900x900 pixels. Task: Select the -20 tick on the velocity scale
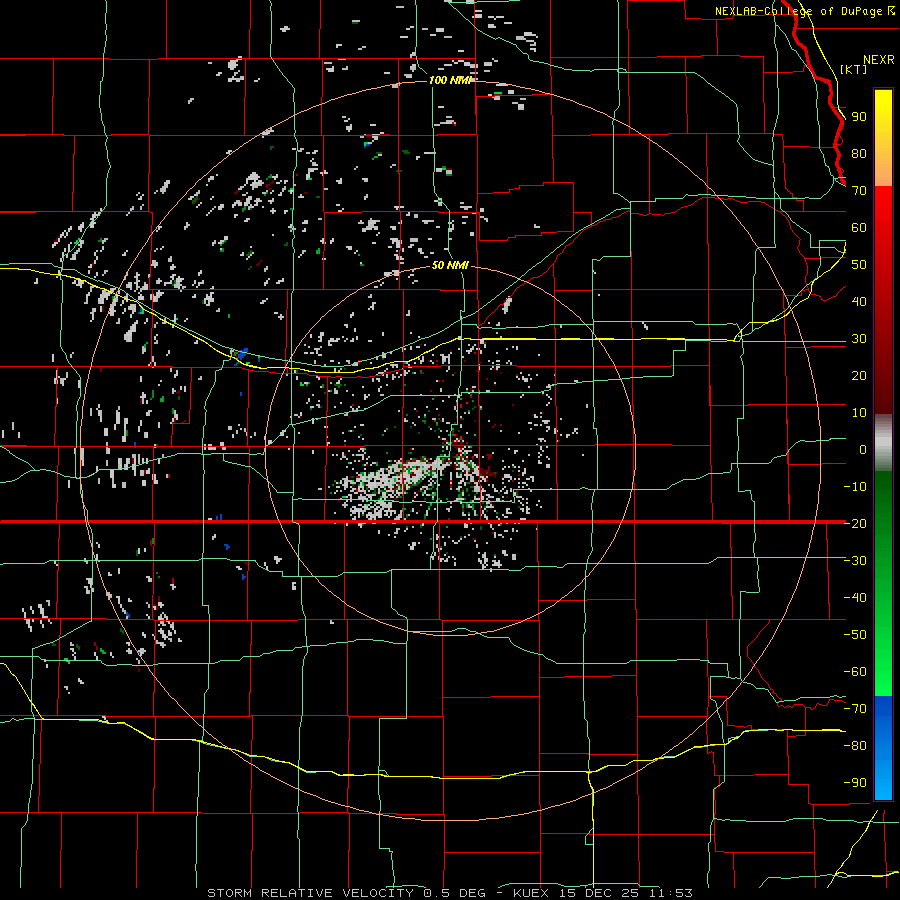coord(855,523)
